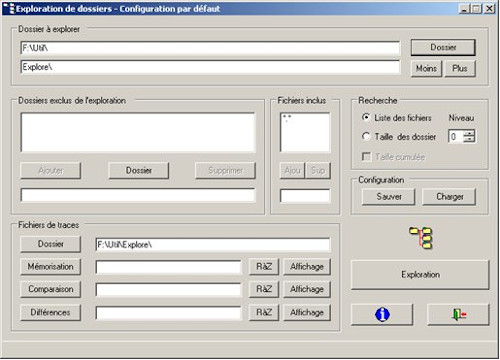
Task: Select the Liste des fichiers radio button
Action: coord(366,117)
